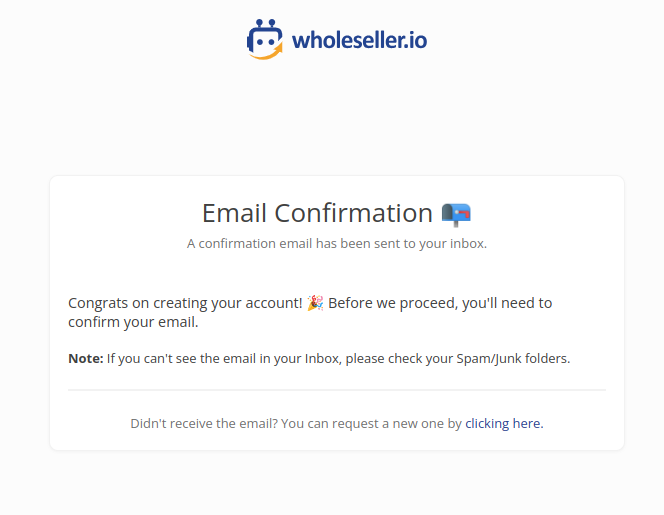Click the party popper emoji
Screen dimensions: 664x515
click(x=315, y=303)
